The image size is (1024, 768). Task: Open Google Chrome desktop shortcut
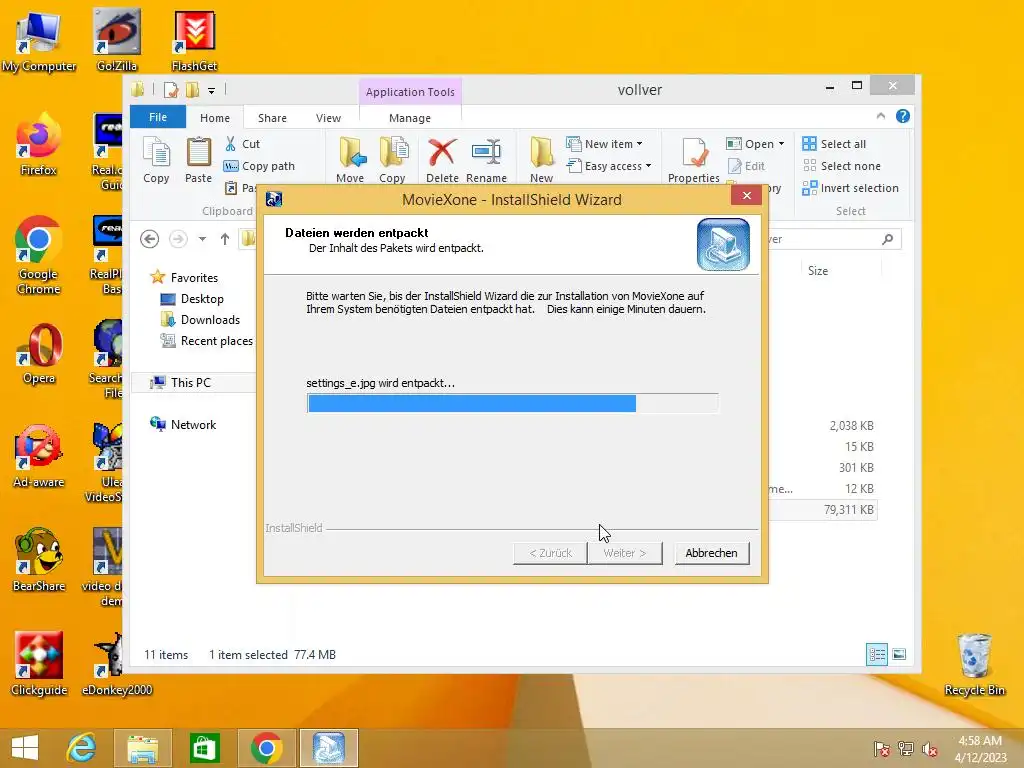pyautogui.click(x=39, y=255)
